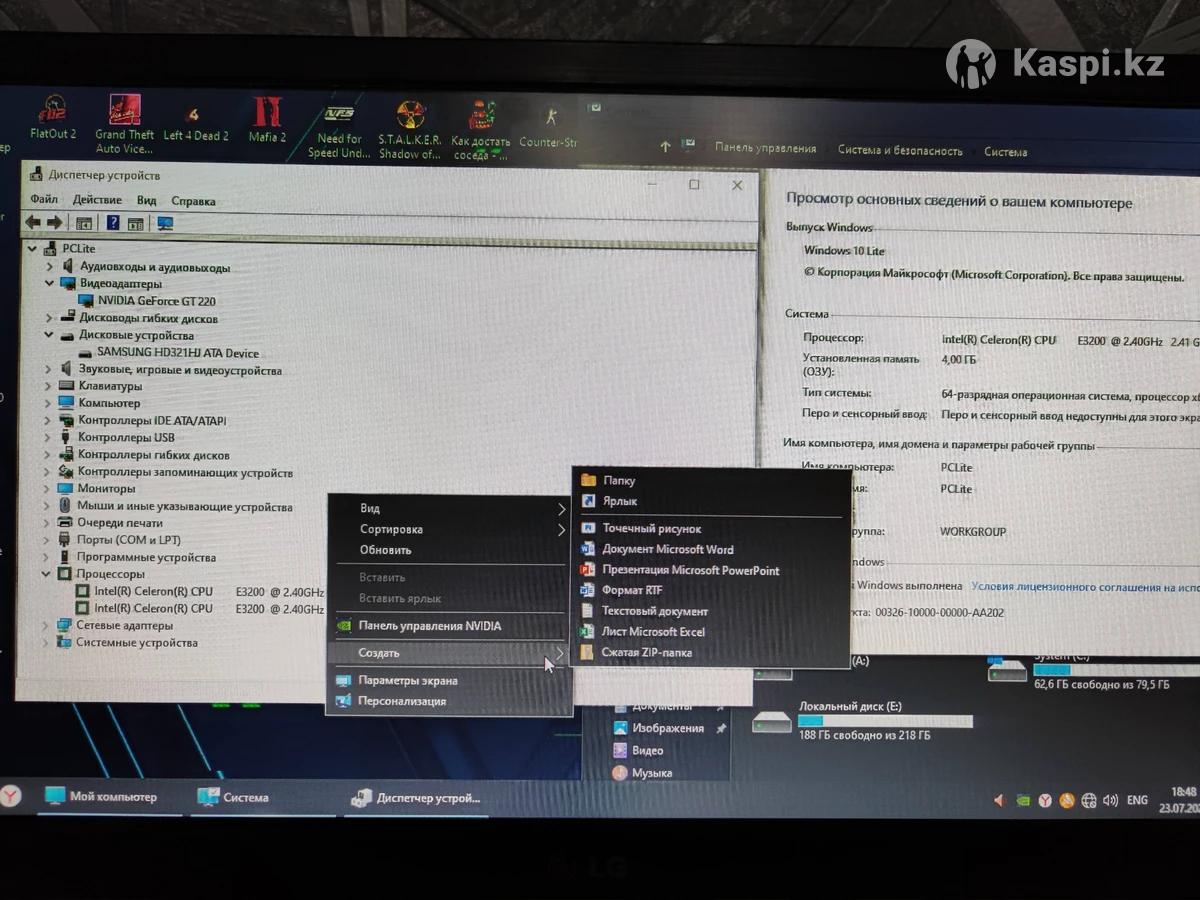The width and height of the screenshot is (1200, 900).
Task: Click the Панель управления breadcrumb
Action: click(x=765, y=148)
